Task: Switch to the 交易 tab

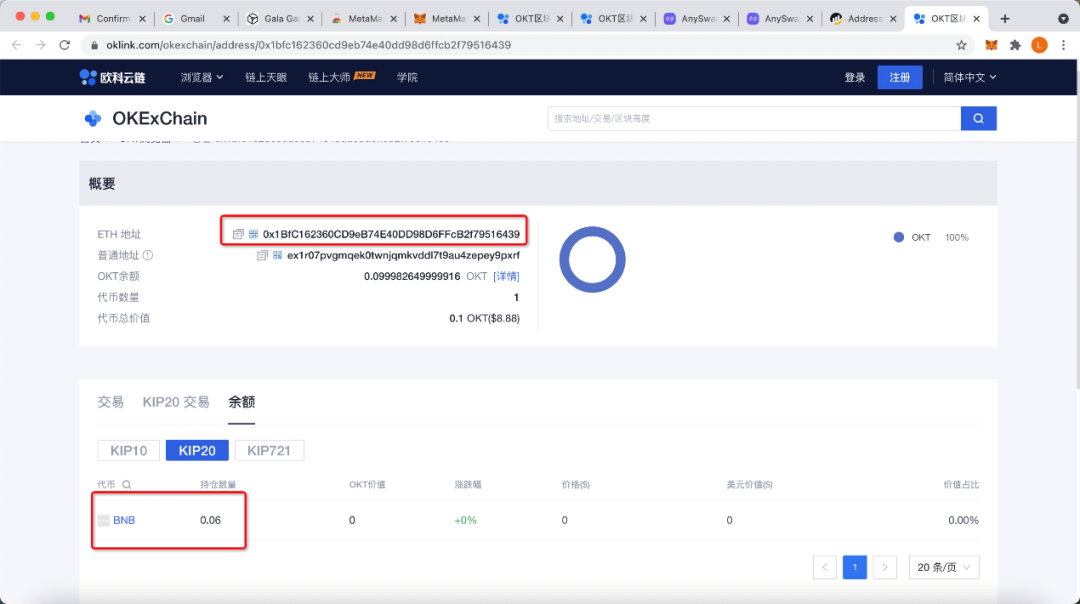Action: point(110,402)
